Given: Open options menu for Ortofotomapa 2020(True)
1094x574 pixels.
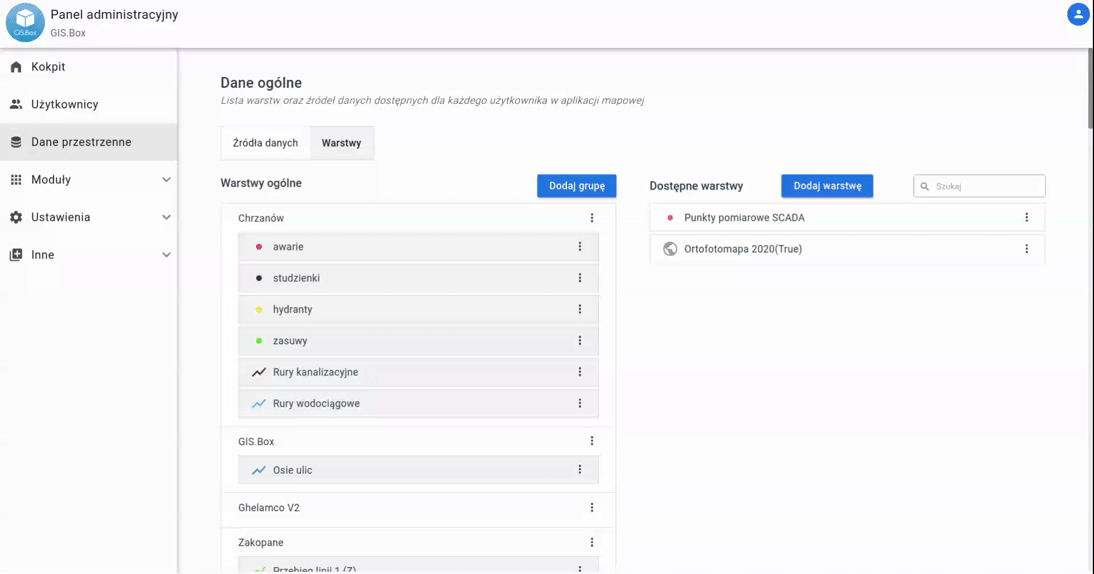Looking at the screenshot, I should tap(1026, 249).
